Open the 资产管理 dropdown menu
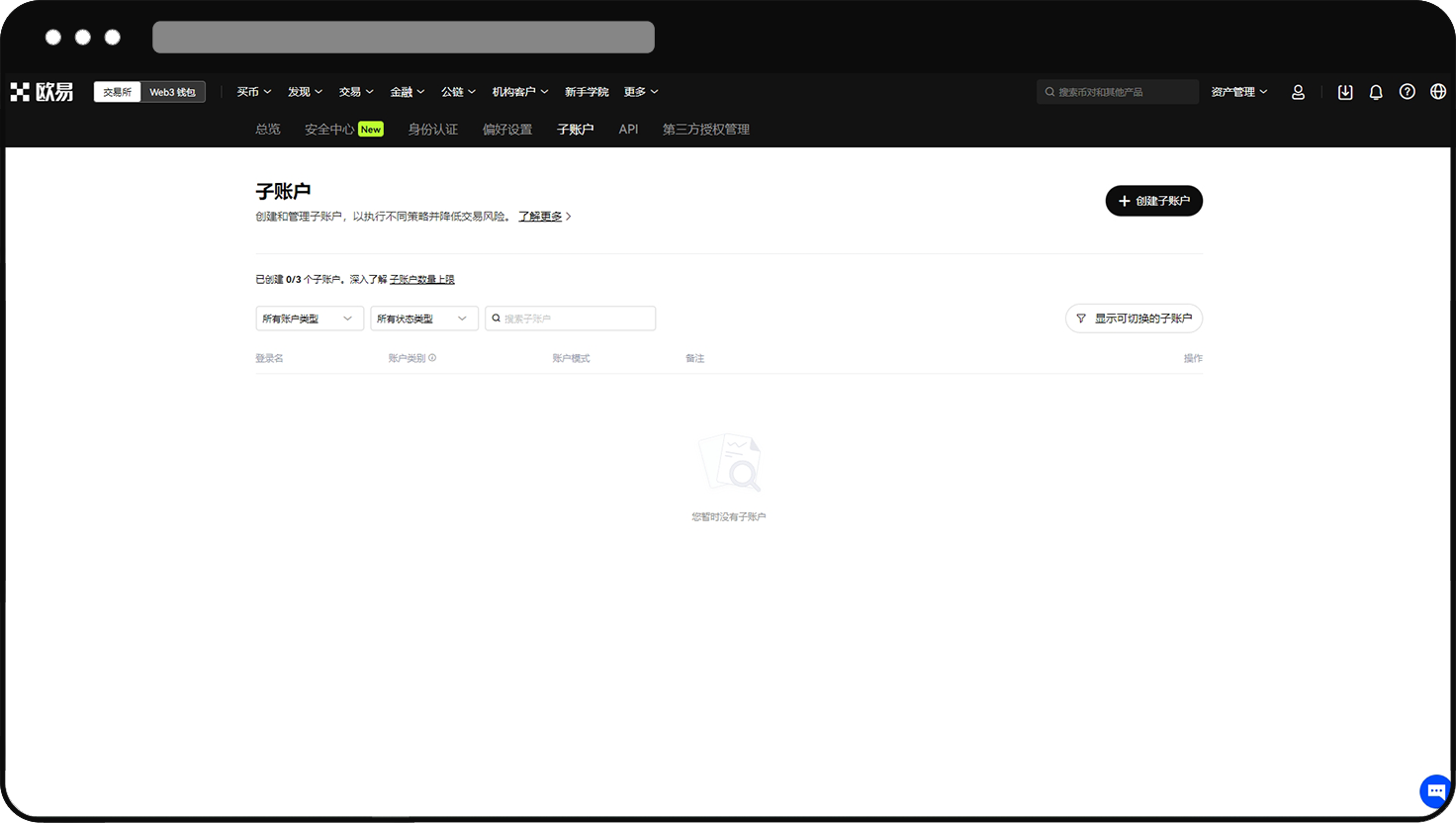This screenshot has height=823, width=1456. click(1238, 92)
